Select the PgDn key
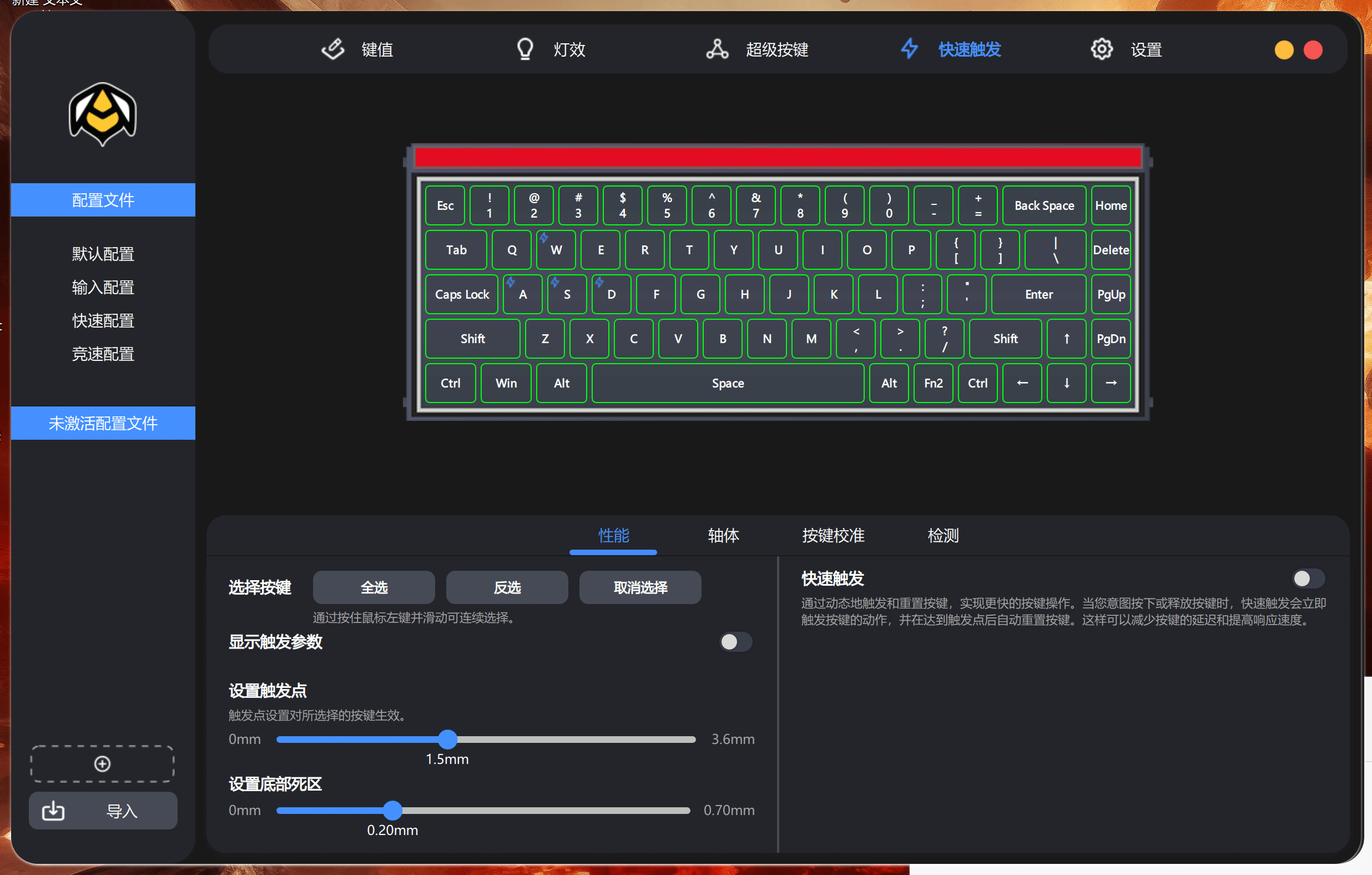Image resolution: width=1372 pixels, height=875 pixels. [x=1111, y=339]
